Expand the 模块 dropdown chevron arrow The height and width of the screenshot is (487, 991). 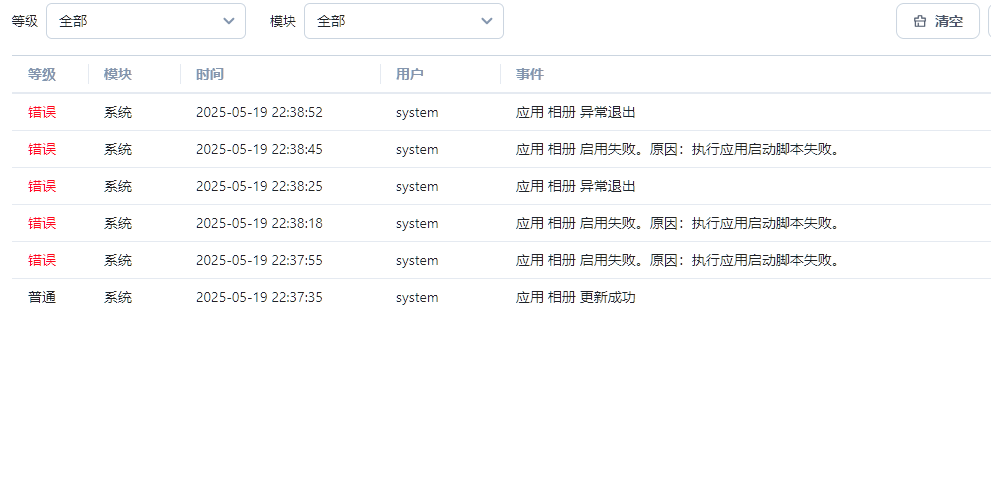[x=487, y=21]
